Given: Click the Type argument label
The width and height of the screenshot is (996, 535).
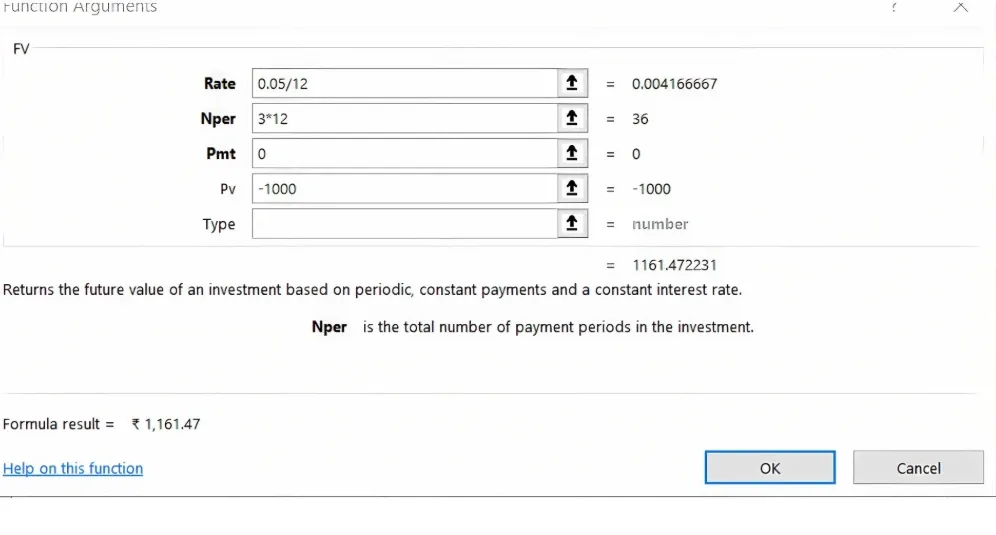Looking at the screenshot, I should pos(219,224).
